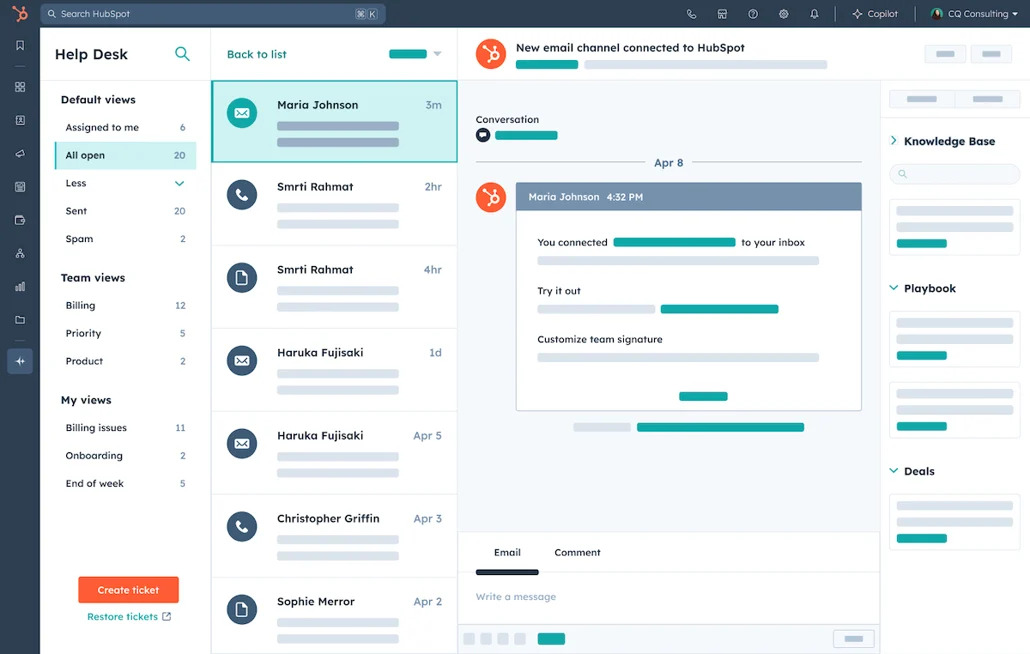The height and width of the screenshot is (654, 1030).
Task: Open the Settings gear icon
Action: pos(783,13)
